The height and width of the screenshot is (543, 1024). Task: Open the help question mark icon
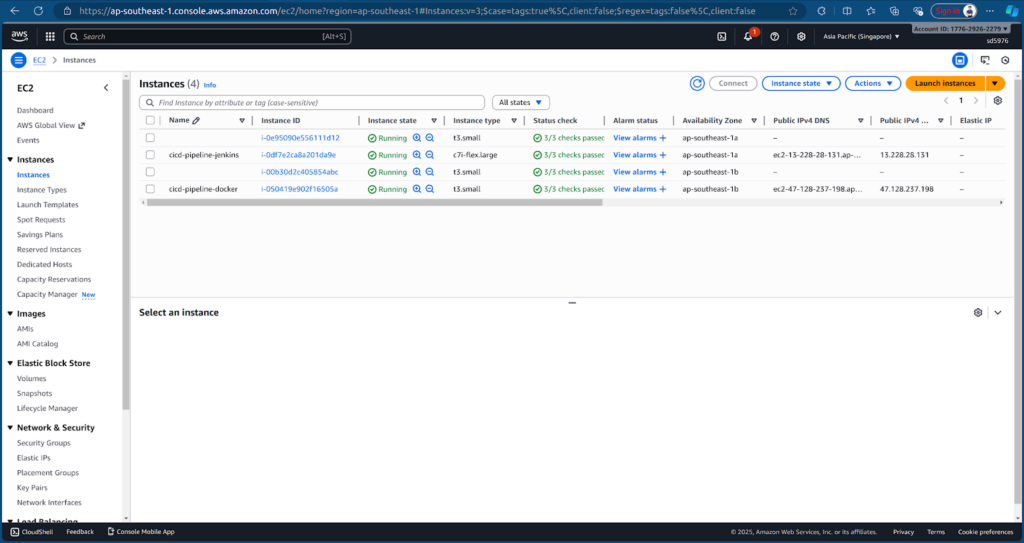pyautogui.click(x=775, y=36)
